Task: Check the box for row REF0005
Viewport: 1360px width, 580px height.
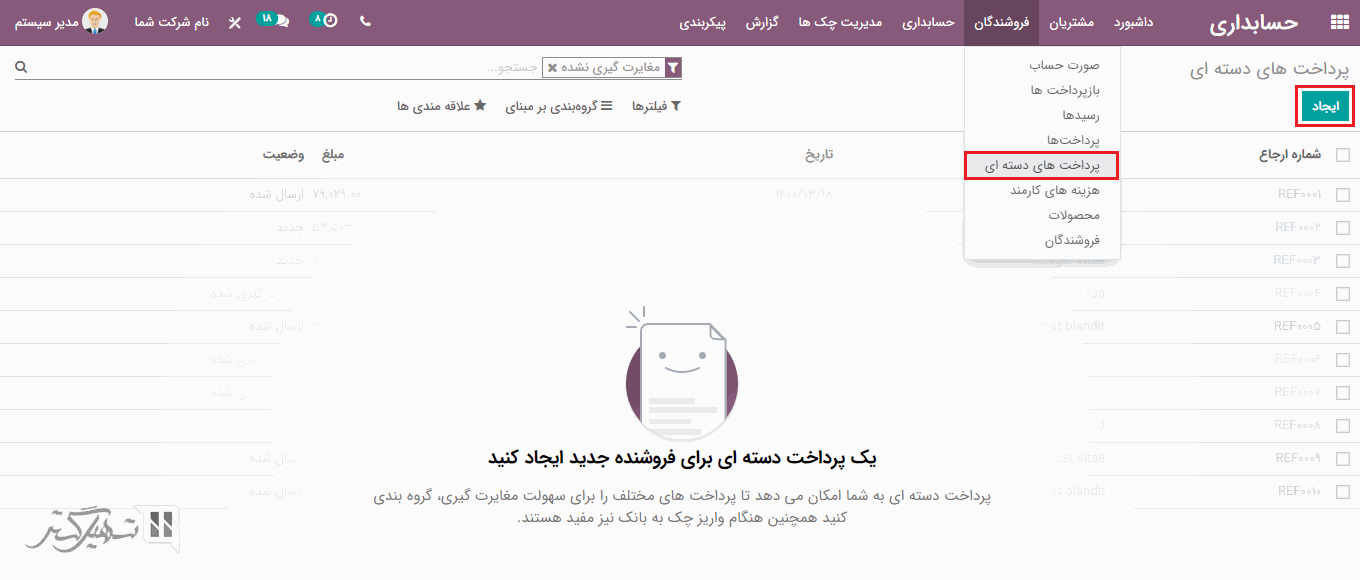Action: coord(1342,326)
